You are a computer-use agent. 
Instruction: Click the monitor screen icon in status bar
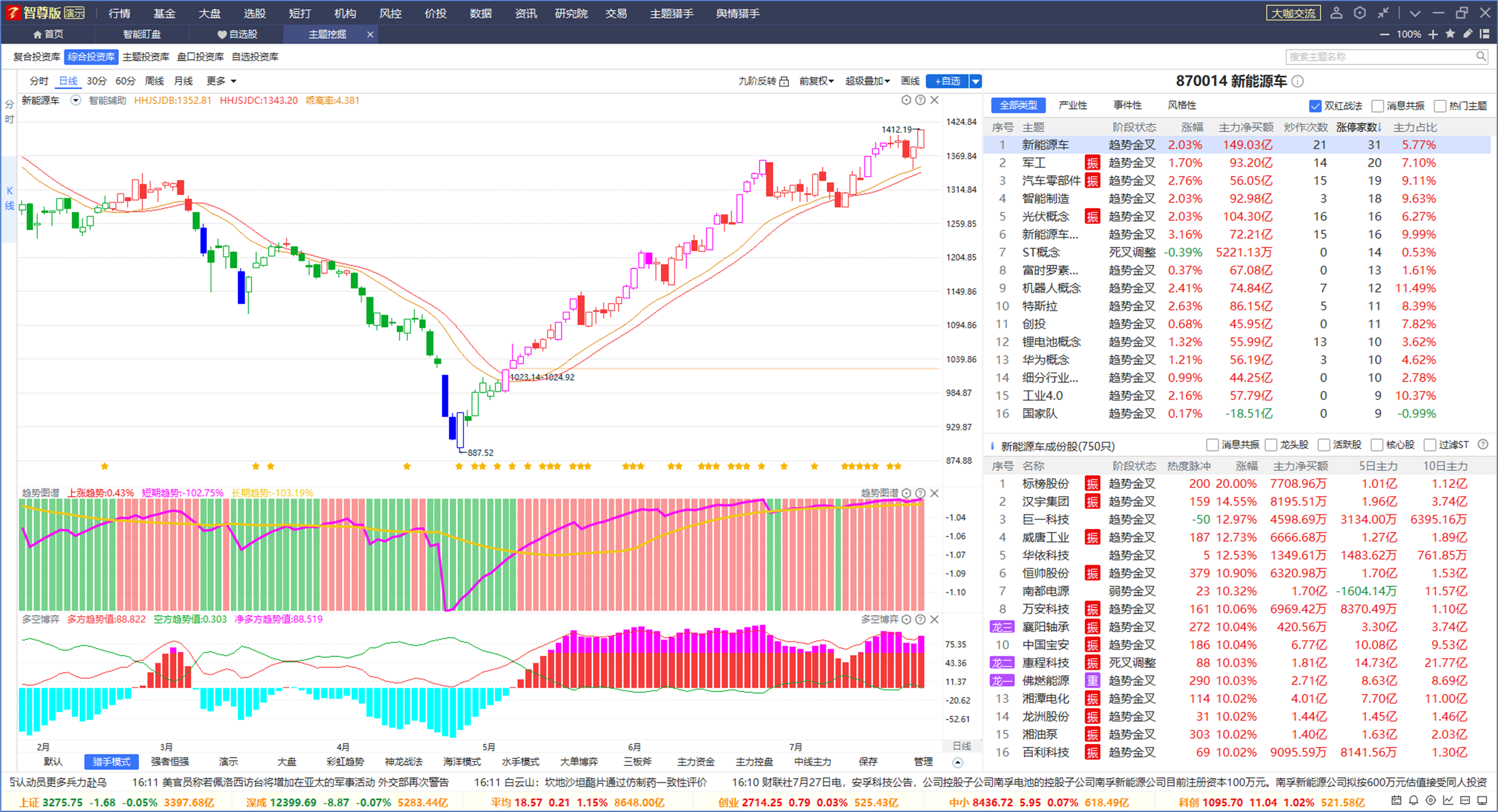click(1483, 801)
